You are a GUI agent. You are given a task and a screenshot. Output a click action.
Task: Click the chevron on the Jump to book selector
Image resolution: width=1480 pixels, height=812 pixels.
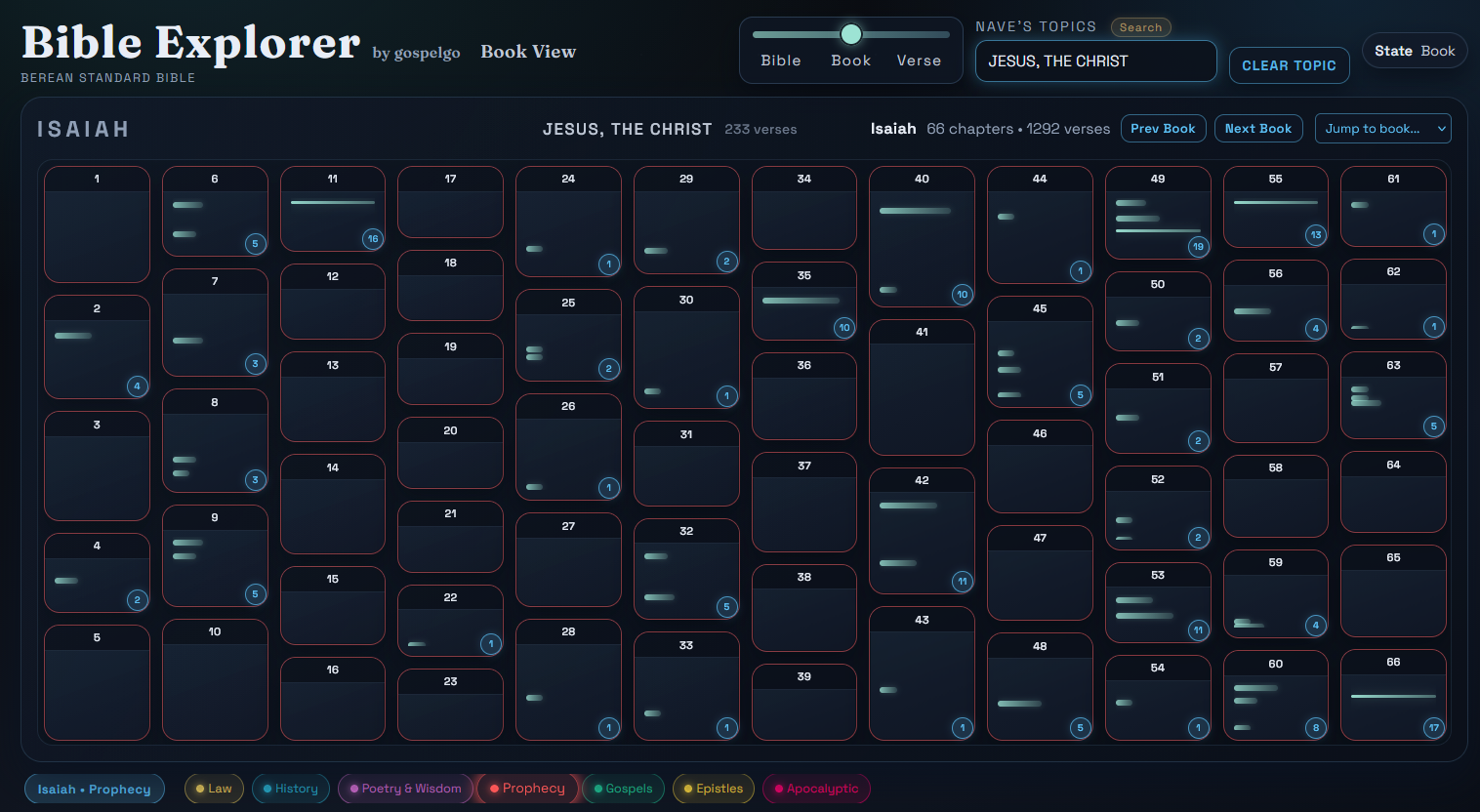click(1442, 128)
